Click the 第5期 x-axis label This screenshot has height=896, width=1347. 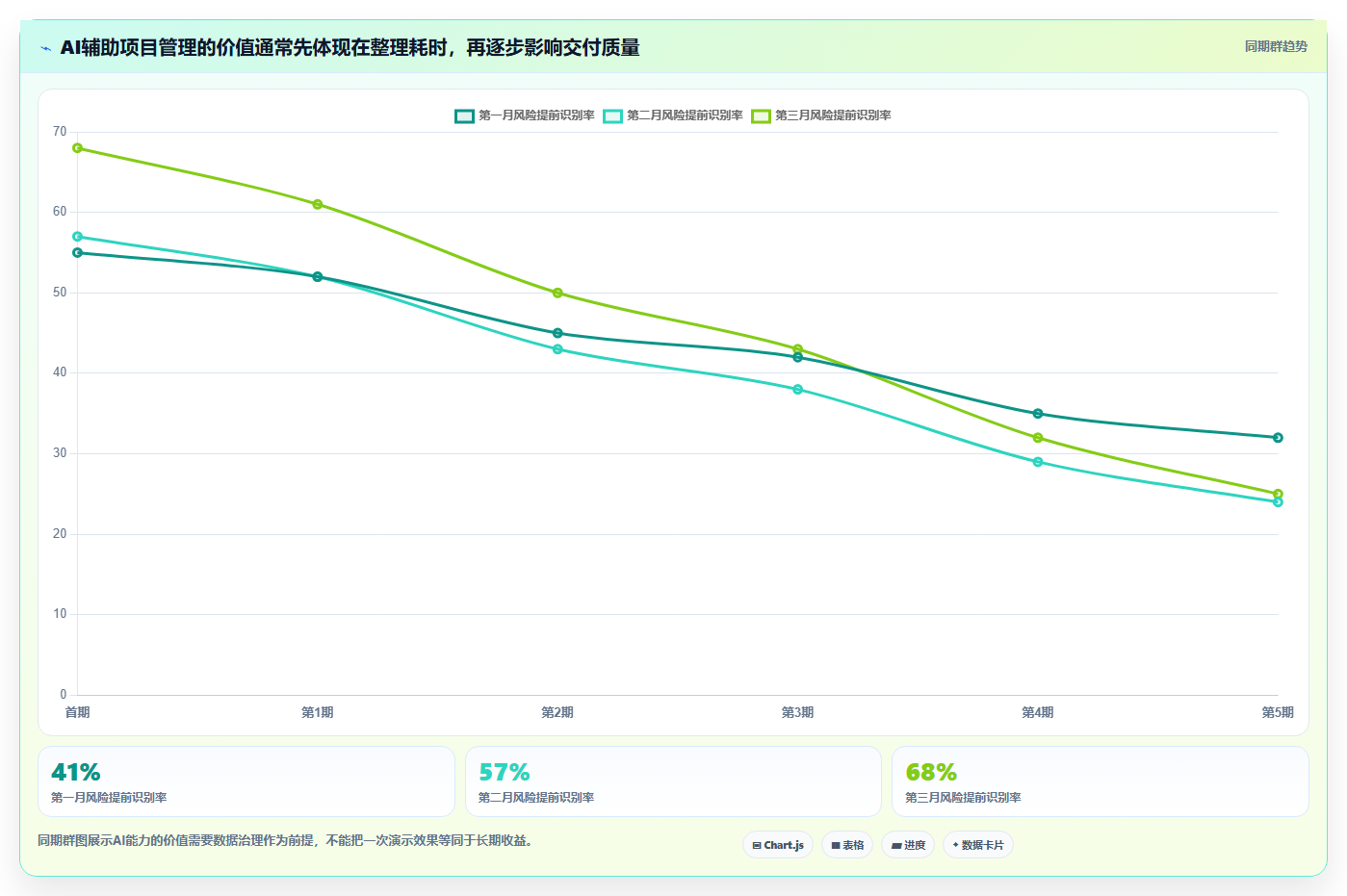1278,712
